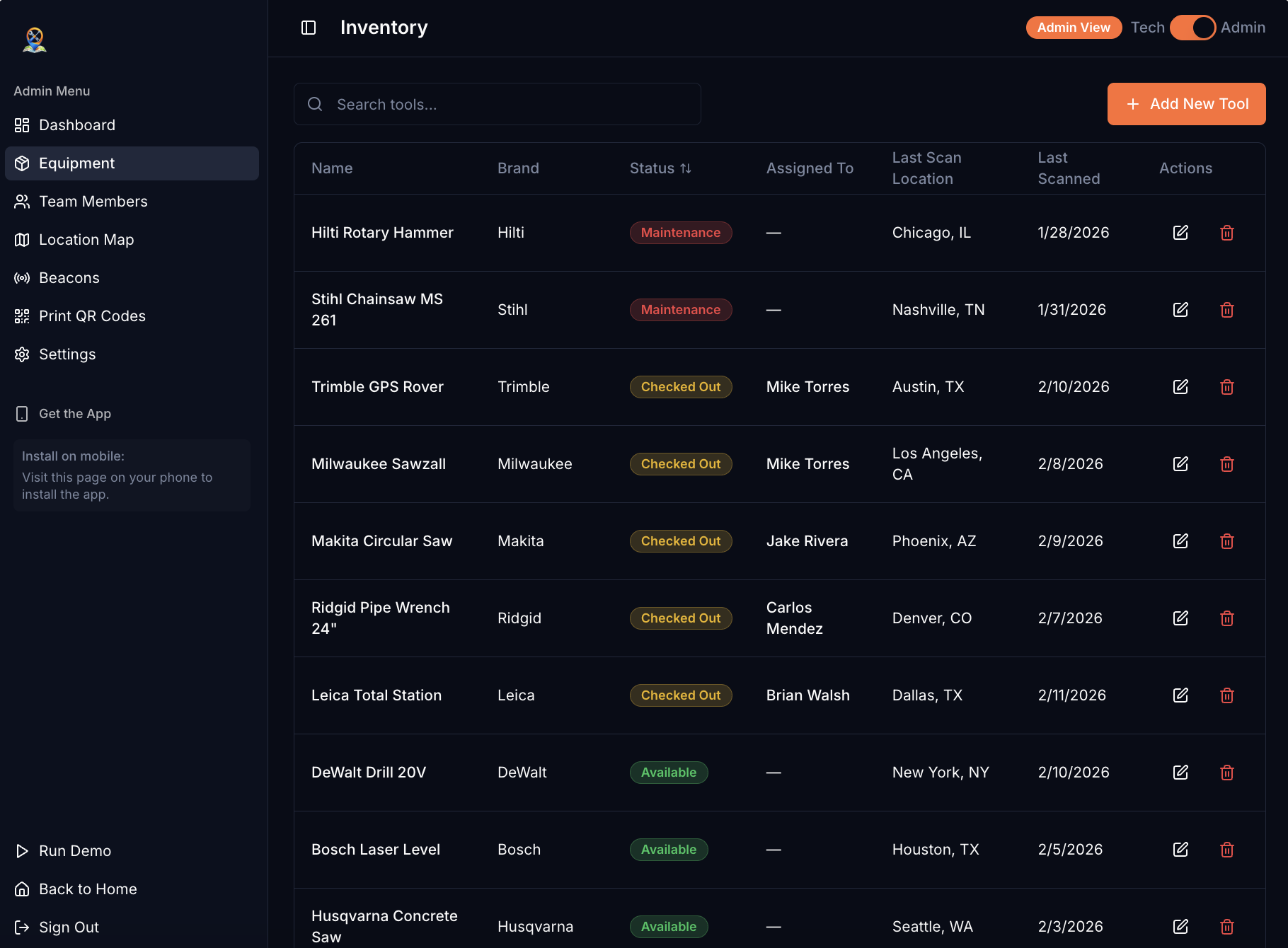
Task: Open Print QR Codes page
Action: pos(132,316)
